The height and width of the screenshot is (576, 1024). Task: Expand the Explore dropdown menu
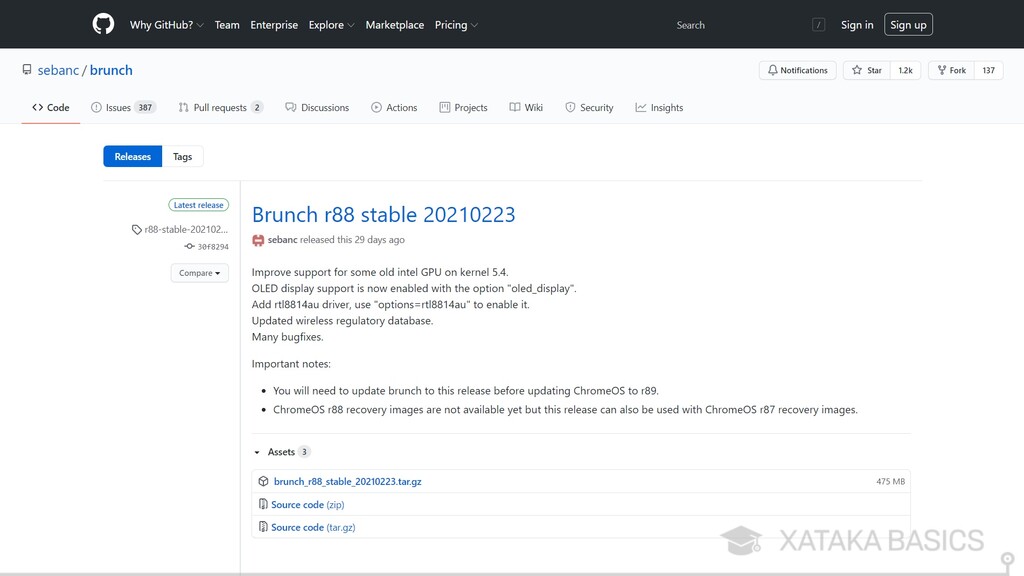(331, 25)
